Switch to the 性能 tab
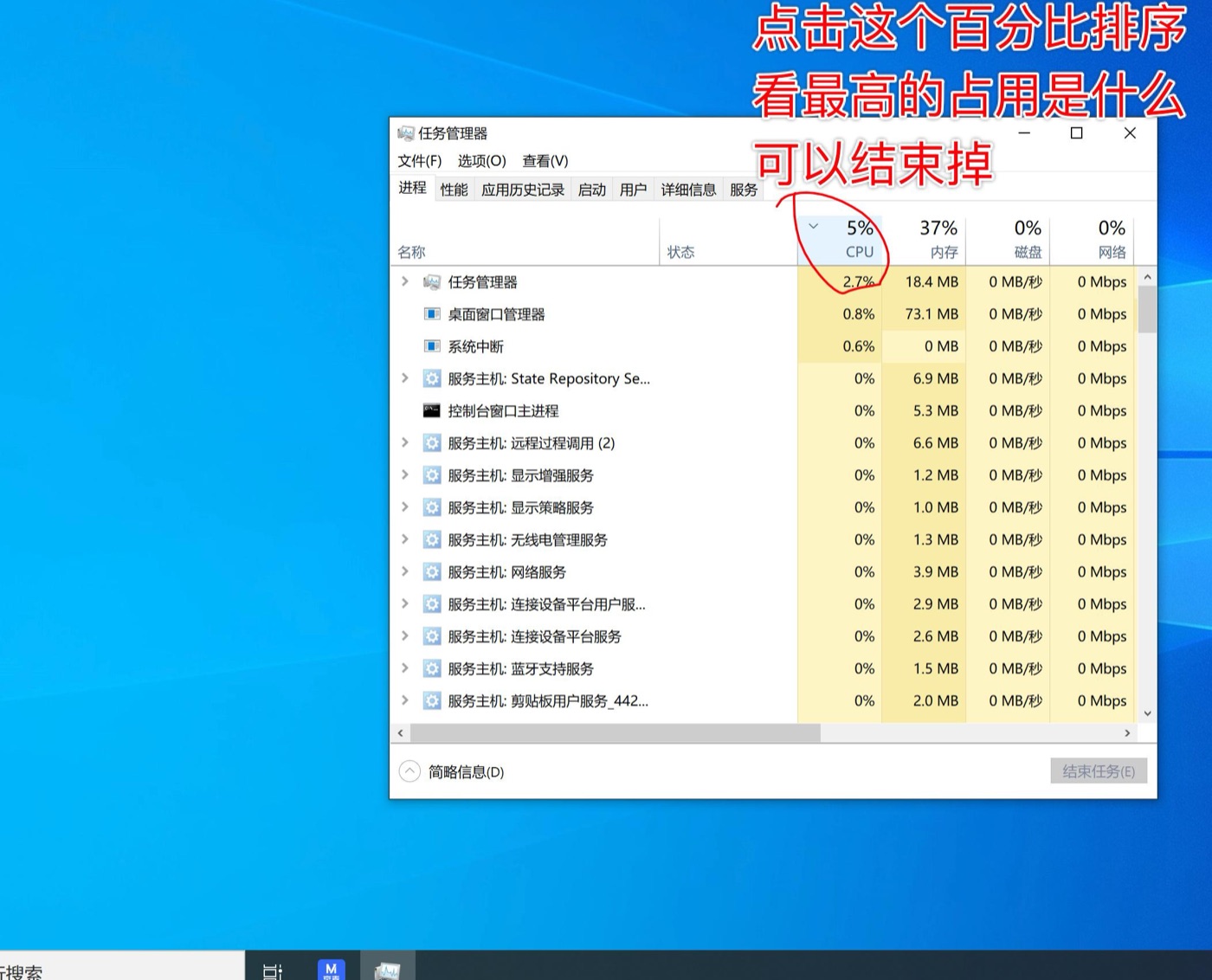 coord(454,190)
